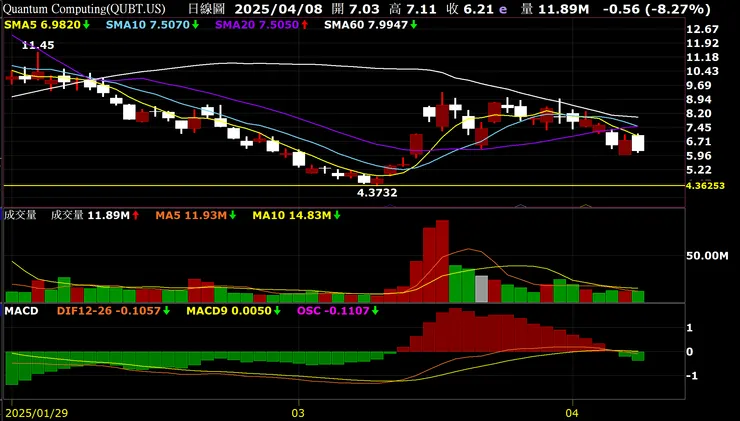Click the volume 量 11.89M in header
The width and height of the screenshot is (740, 421).
(x=555, y=8)
